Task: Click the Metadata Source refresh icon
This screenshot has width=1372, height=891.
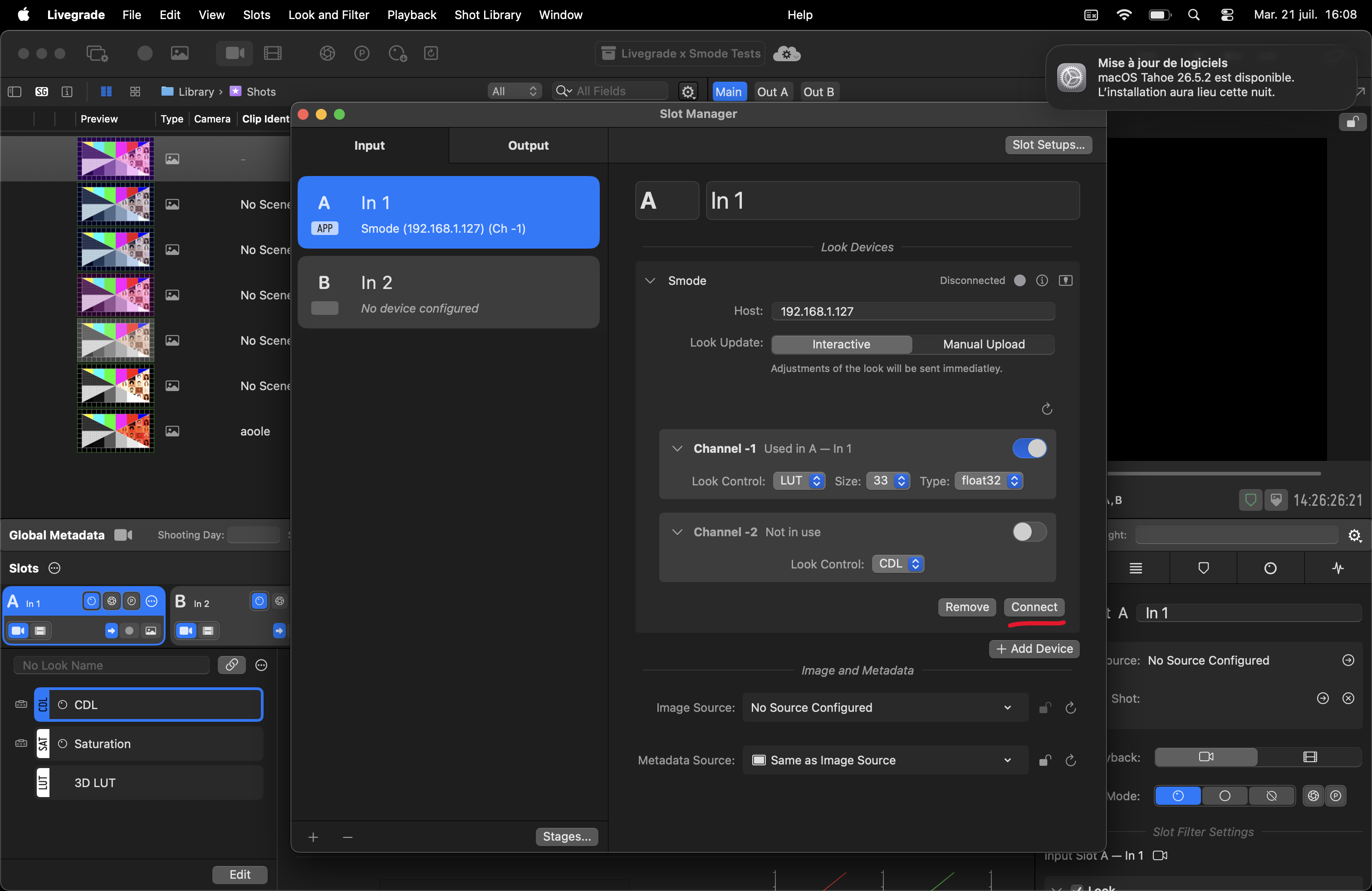Action: (x=1070, y=761)
